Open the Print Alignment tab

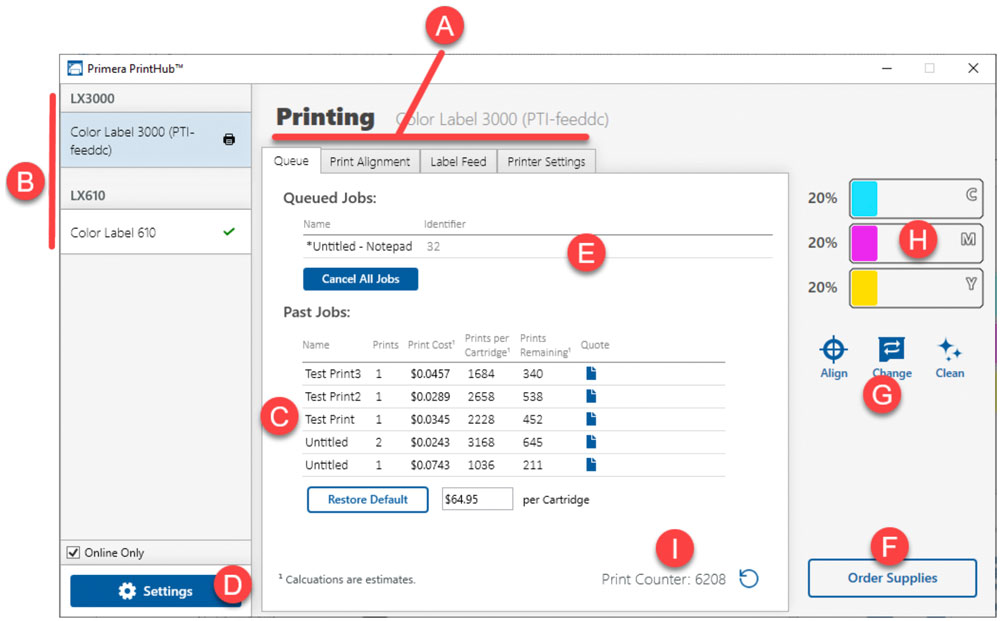pyautogui.click(x=370, y=161)
